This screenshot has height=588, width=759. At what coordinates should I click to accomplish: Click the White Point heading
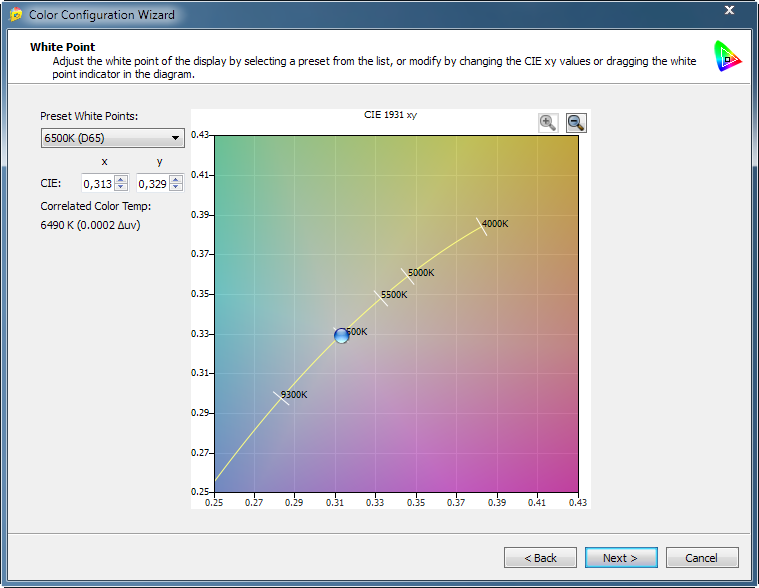[62, 47]
